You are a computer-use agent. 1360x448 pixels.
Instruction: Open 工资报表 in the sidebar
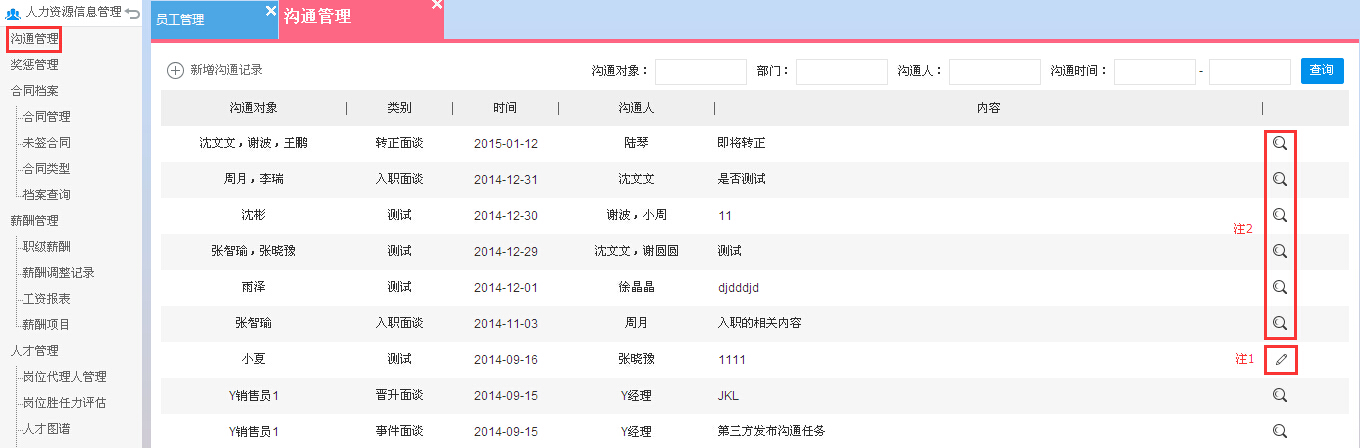pos(46,299)
